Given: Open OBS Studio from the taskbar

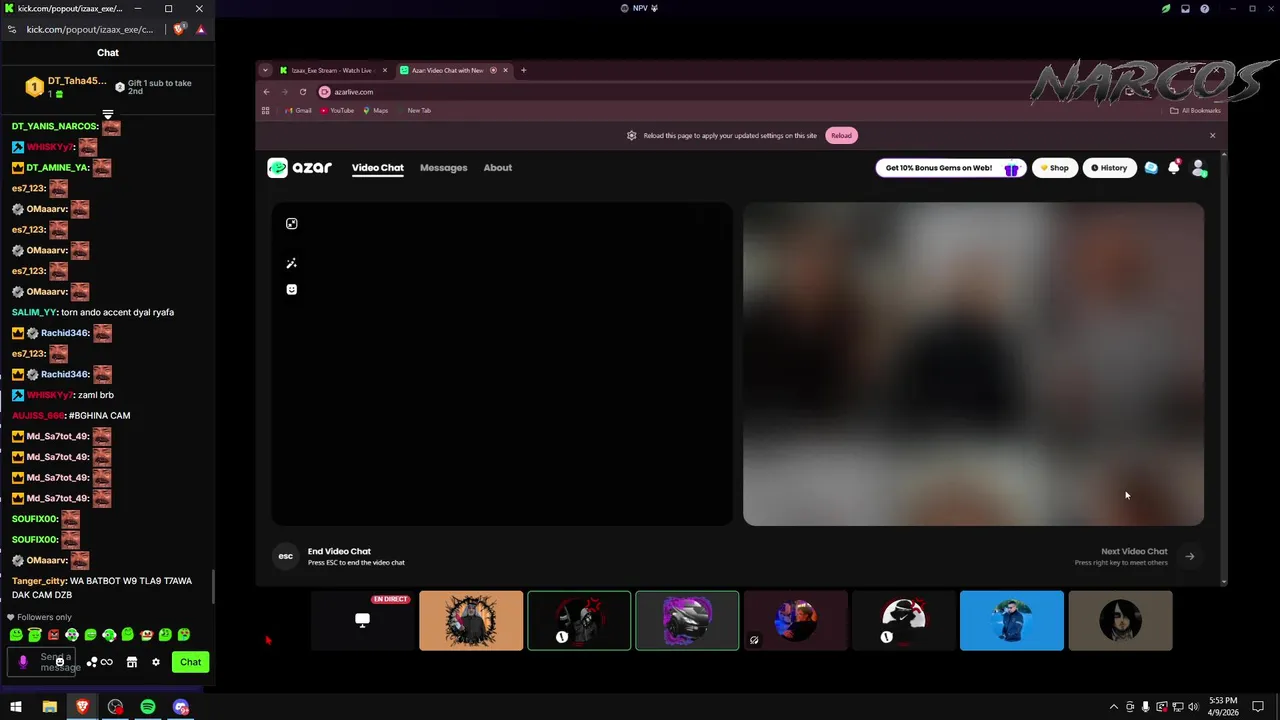Looking at the screenshot, I should (115, 707).
